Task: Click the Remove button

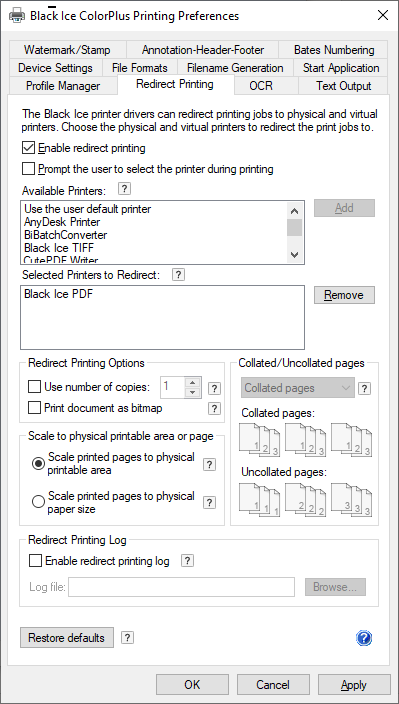Action: 344,295
